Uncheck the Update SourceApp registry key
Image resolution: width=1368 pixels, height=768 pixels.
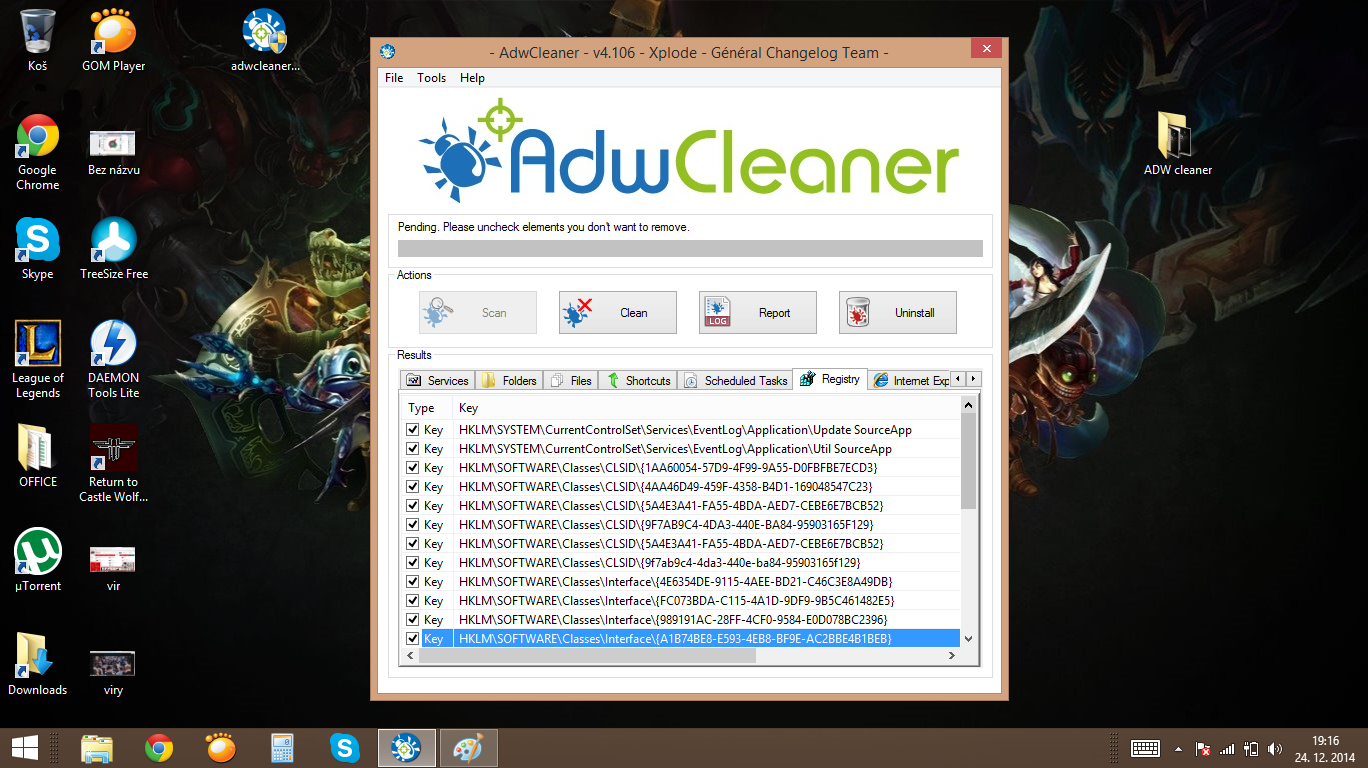[x=413, y=430]
